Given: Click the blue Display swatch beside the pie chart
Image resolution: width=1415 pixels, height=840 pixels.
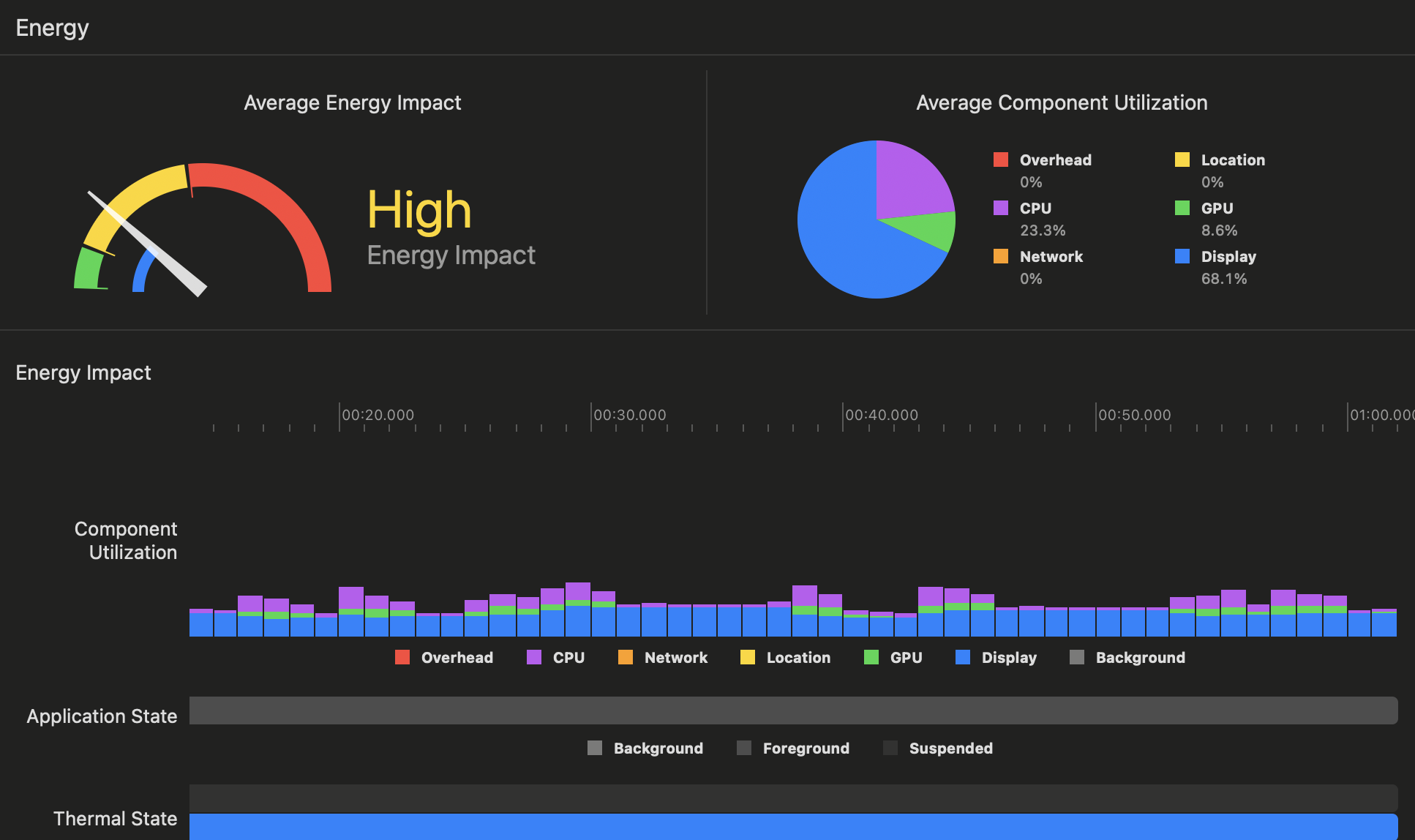Looking at the screenshot, I should (1182, 256).
